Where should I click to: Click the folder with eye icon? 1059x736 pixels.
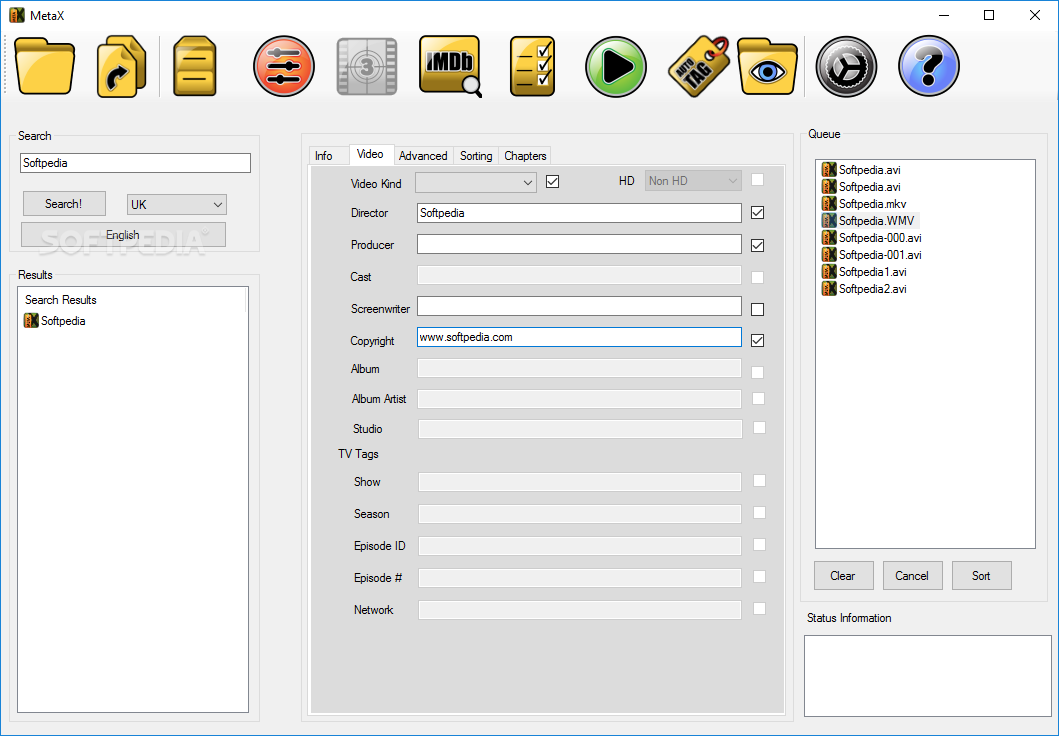(768, 66)
